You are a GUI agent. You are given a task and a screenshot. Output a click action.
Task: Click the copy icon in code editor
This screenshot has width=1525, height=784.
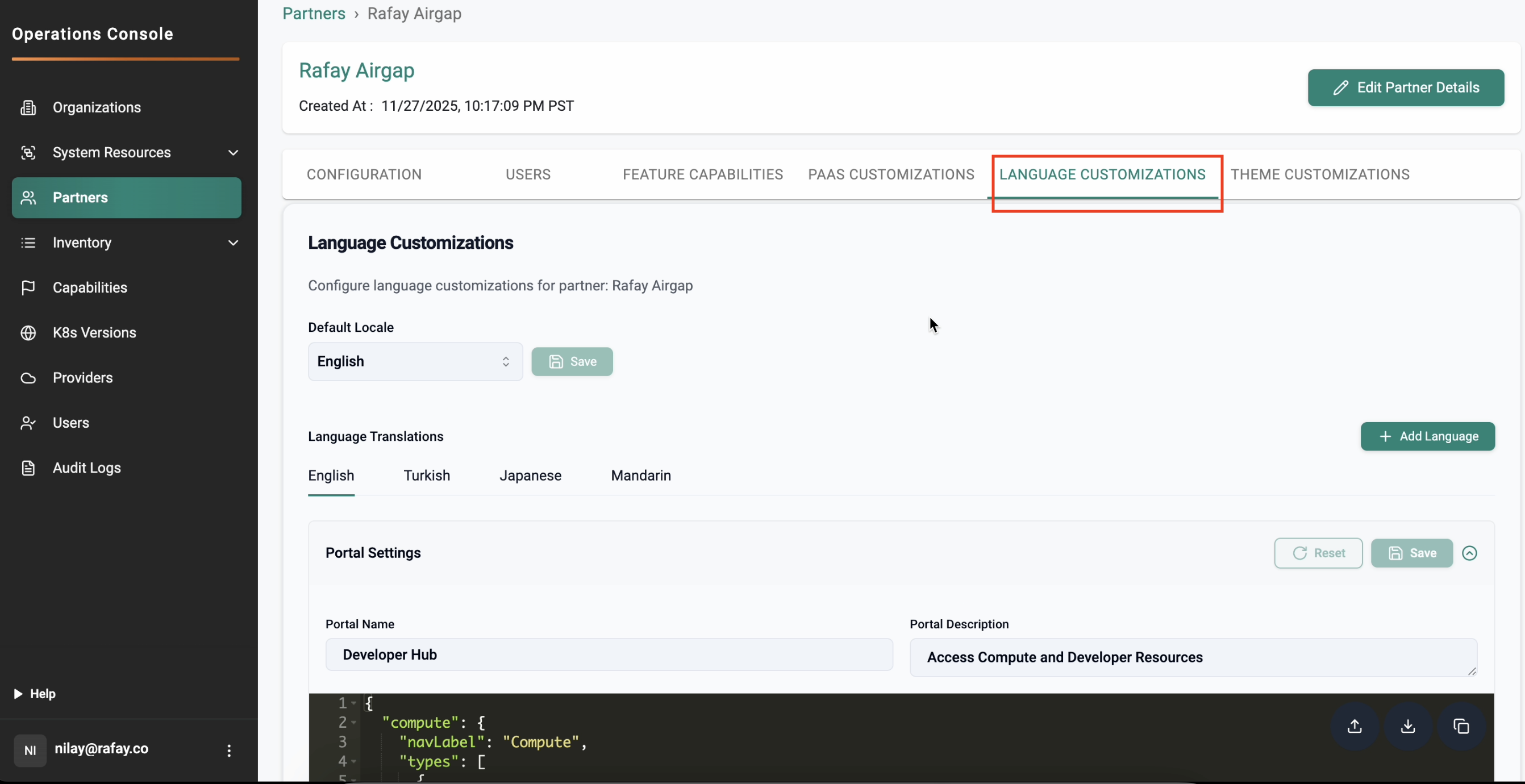pyautogui.click(x=1461, y=726)
